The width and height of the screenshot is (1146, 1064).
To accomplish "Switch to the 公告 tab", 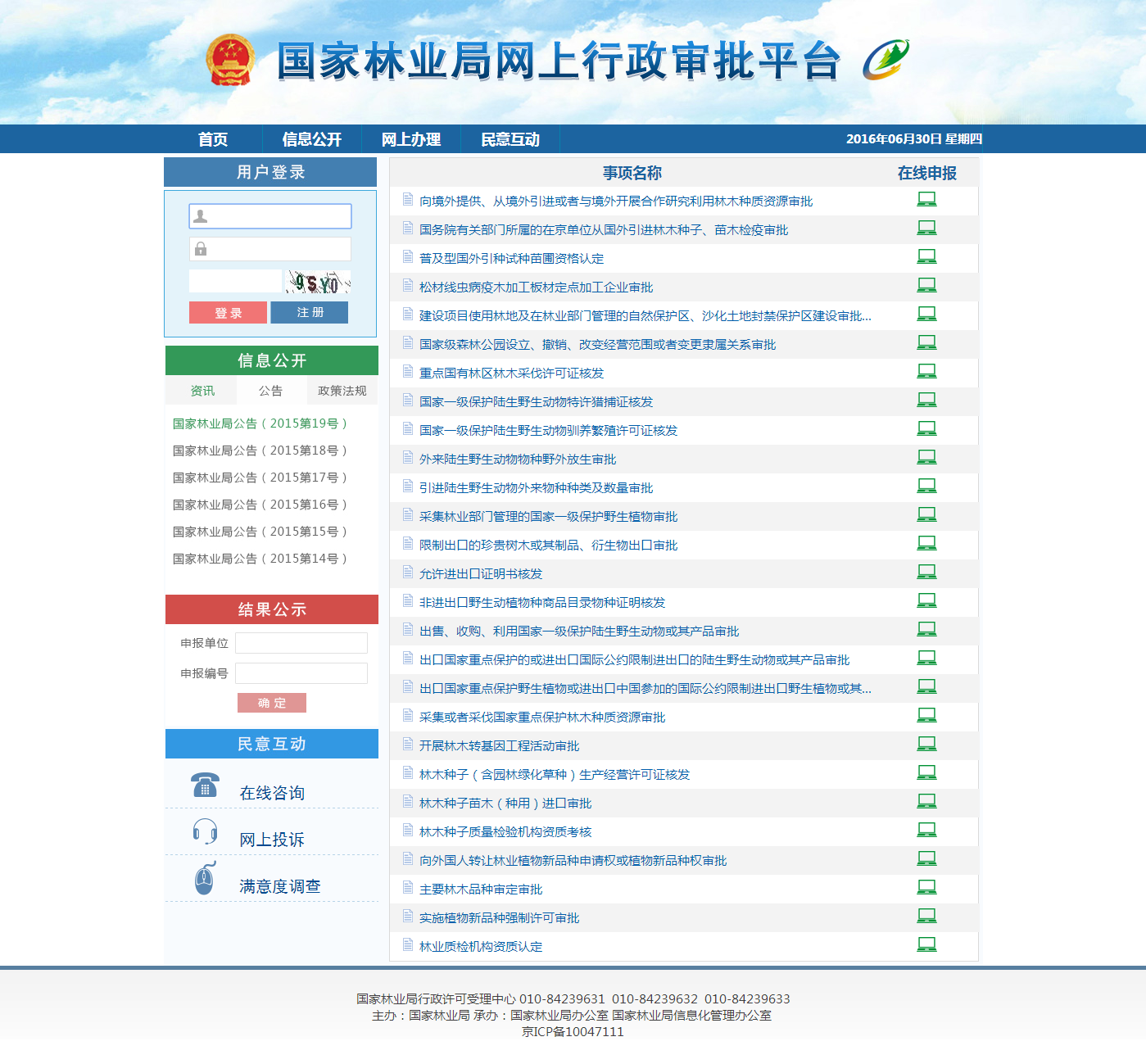I will 271,391.
